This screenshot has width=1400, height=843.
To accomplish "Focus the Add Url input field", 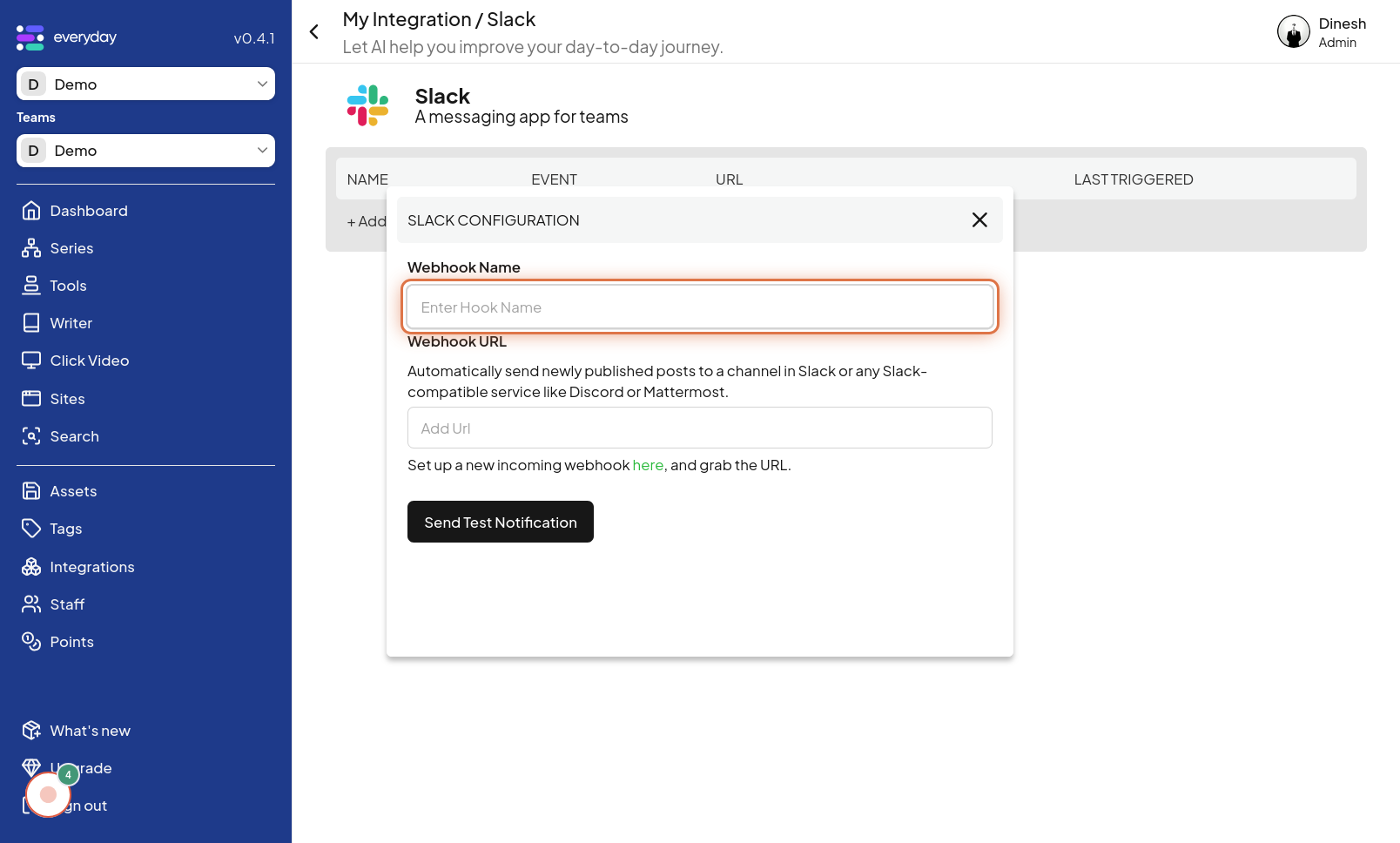I will point(700,428).
